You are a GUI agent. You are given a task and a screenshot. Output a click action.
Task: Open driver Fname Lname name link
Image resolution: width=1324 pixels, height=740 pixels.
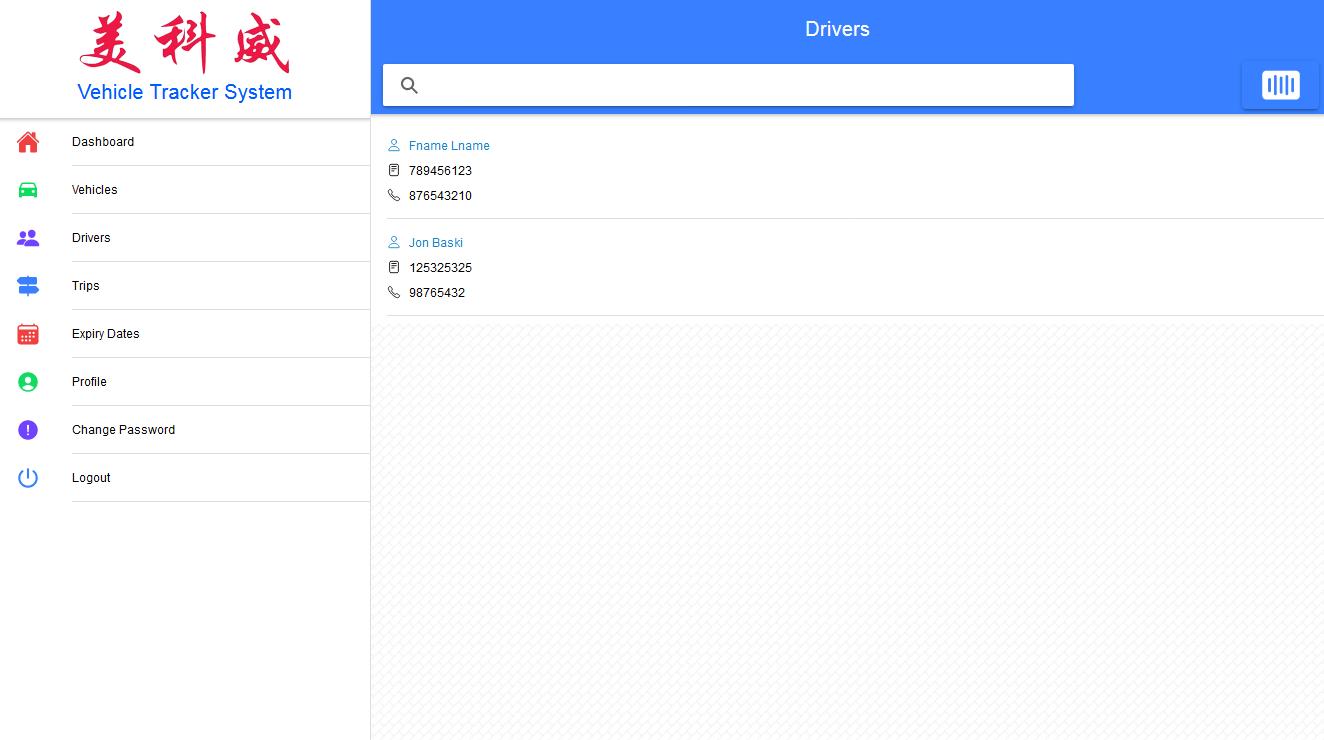pyautogui.click(x=449, y=146)
